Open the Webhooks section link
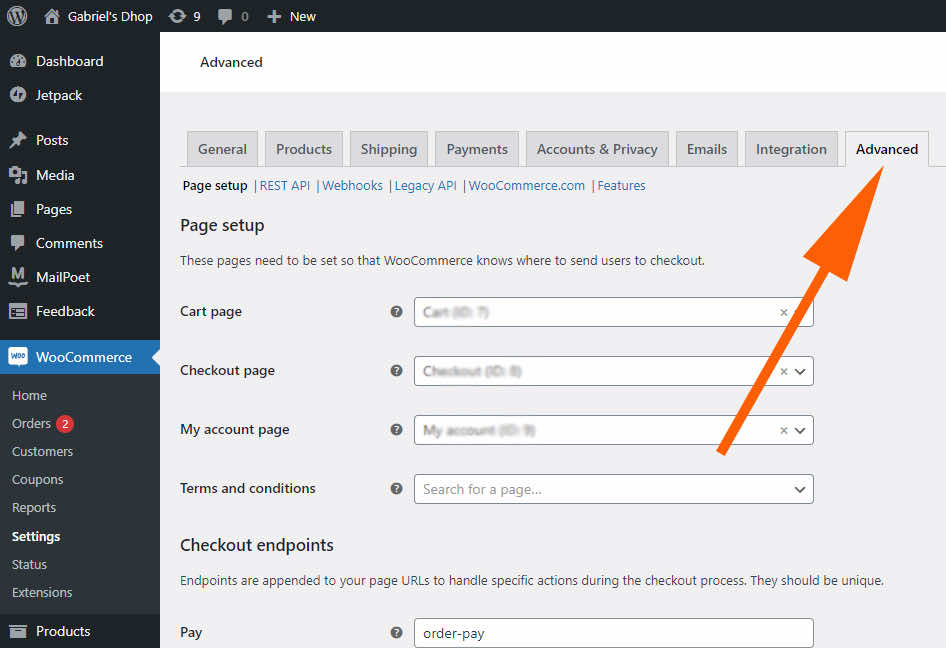 [352, 186]
